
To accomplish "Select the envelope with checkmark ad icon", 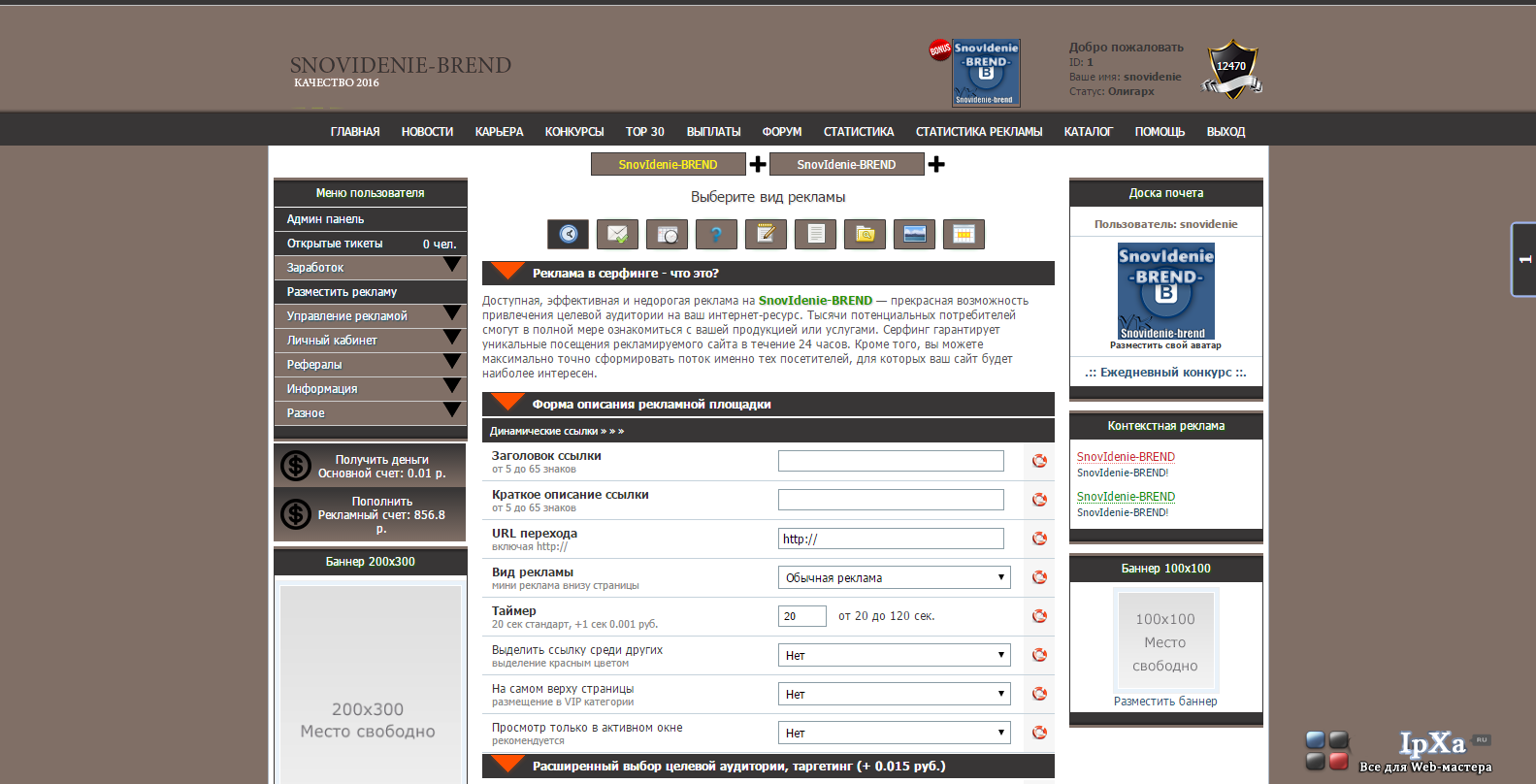I will (x=617, y=234).
